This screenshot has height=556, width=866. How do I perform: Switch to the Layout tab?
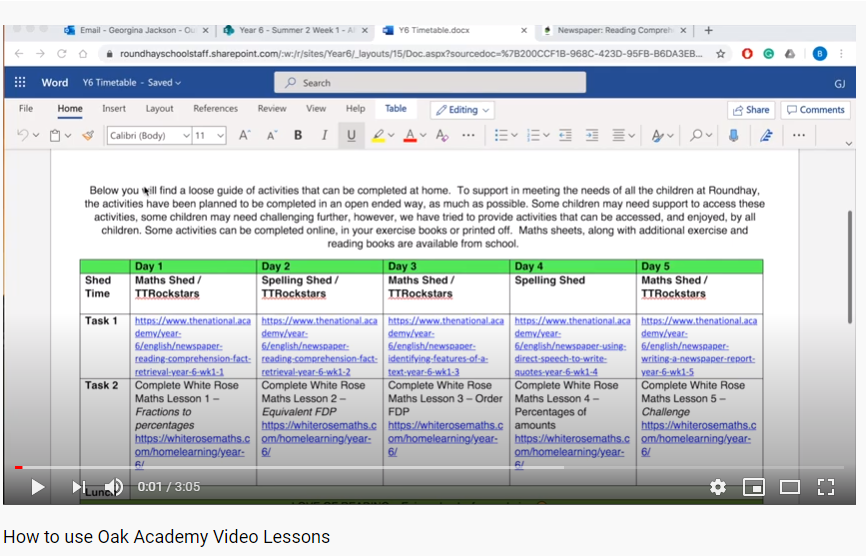pos(160,109)
